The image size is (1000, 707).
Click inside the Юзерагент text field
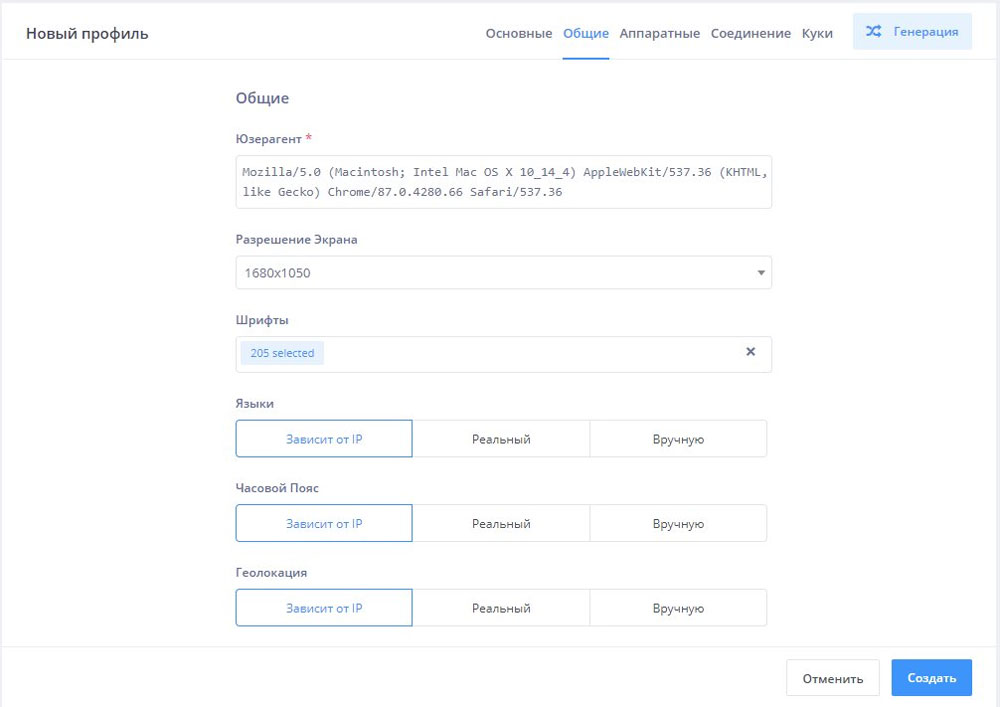pyautogui.click(x=503, y=182)
